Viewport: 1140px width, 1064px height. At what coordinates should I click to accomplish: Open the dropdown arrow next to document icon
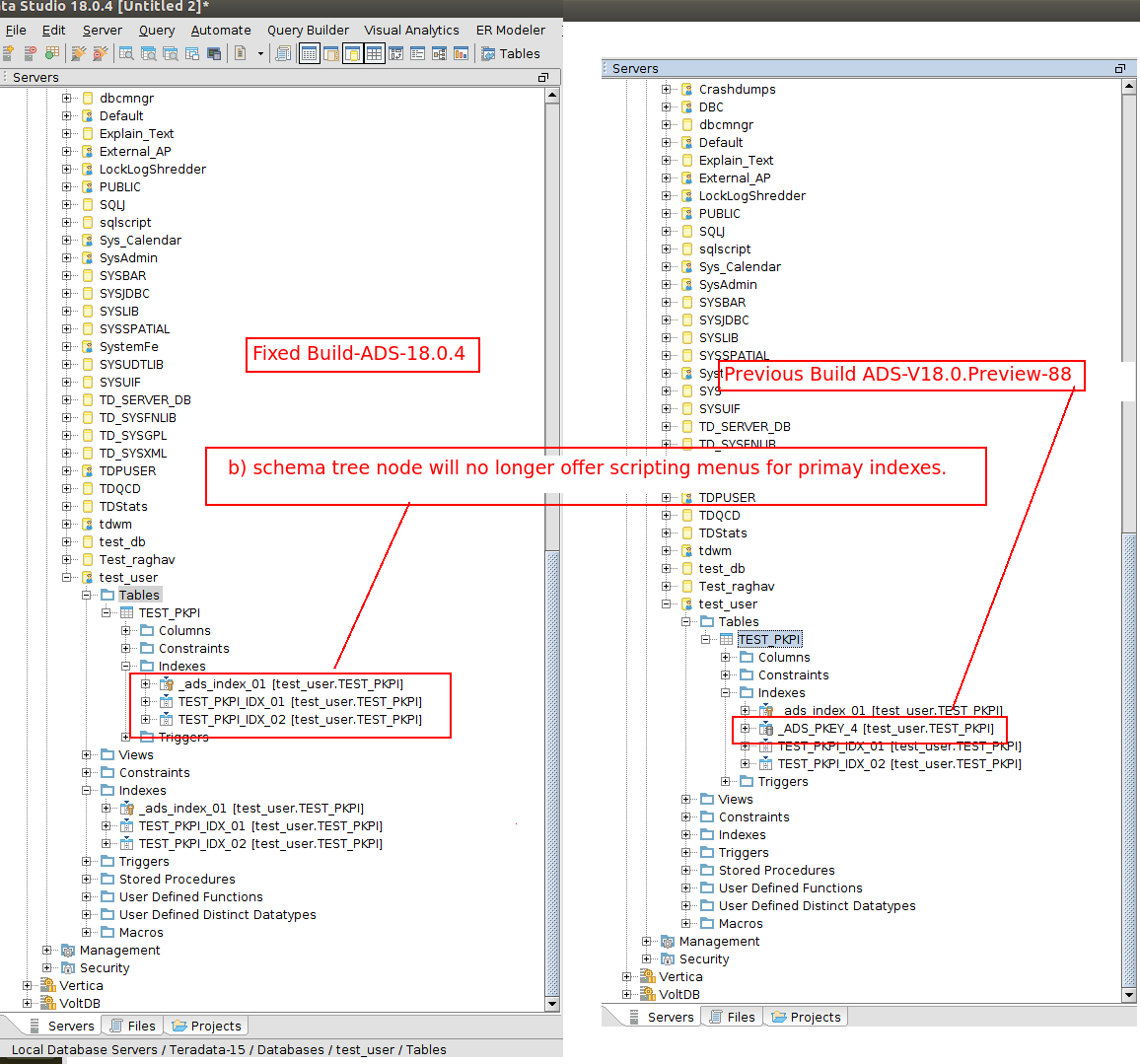[x=260, y=54]
